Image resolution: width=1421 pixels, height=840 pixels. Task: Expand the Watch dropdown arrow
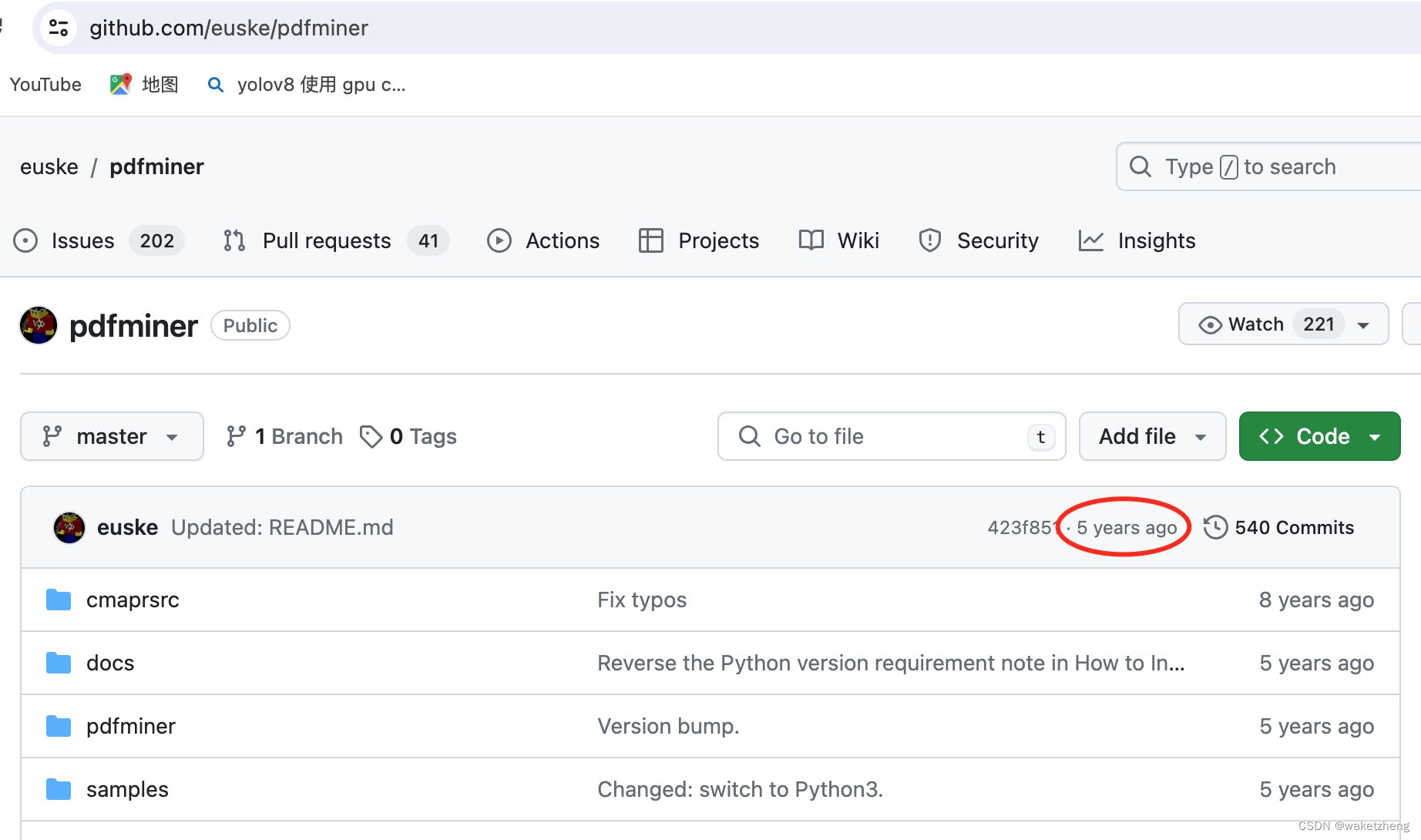click(x=1363, y=325)
